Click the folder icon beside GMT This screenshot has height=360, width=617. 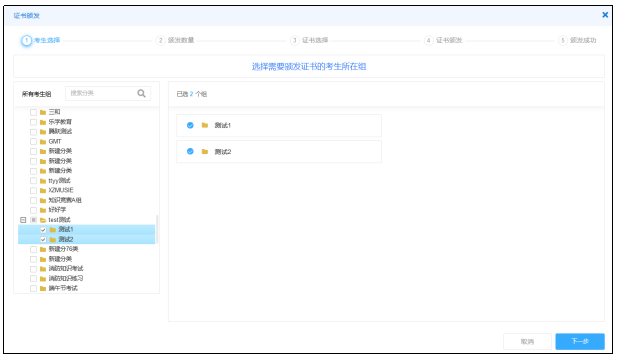point(43,142)
